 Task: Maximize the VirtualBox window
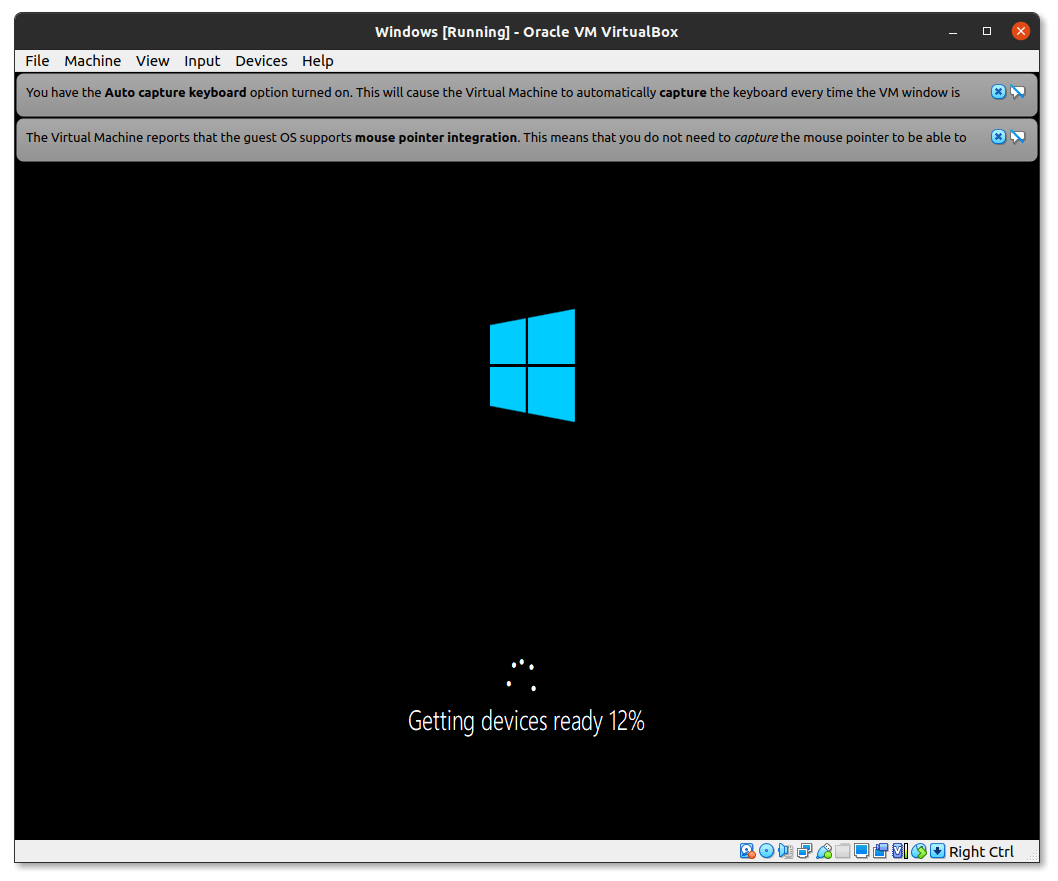coord(986,31)
